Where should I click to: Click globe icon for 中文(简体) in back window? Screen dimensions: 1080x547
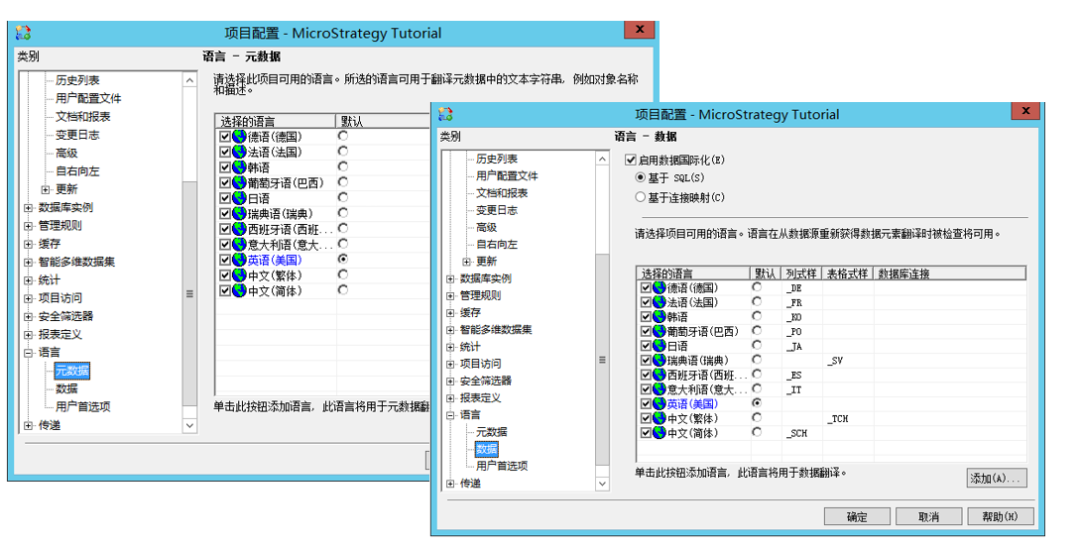click(239, 291)
